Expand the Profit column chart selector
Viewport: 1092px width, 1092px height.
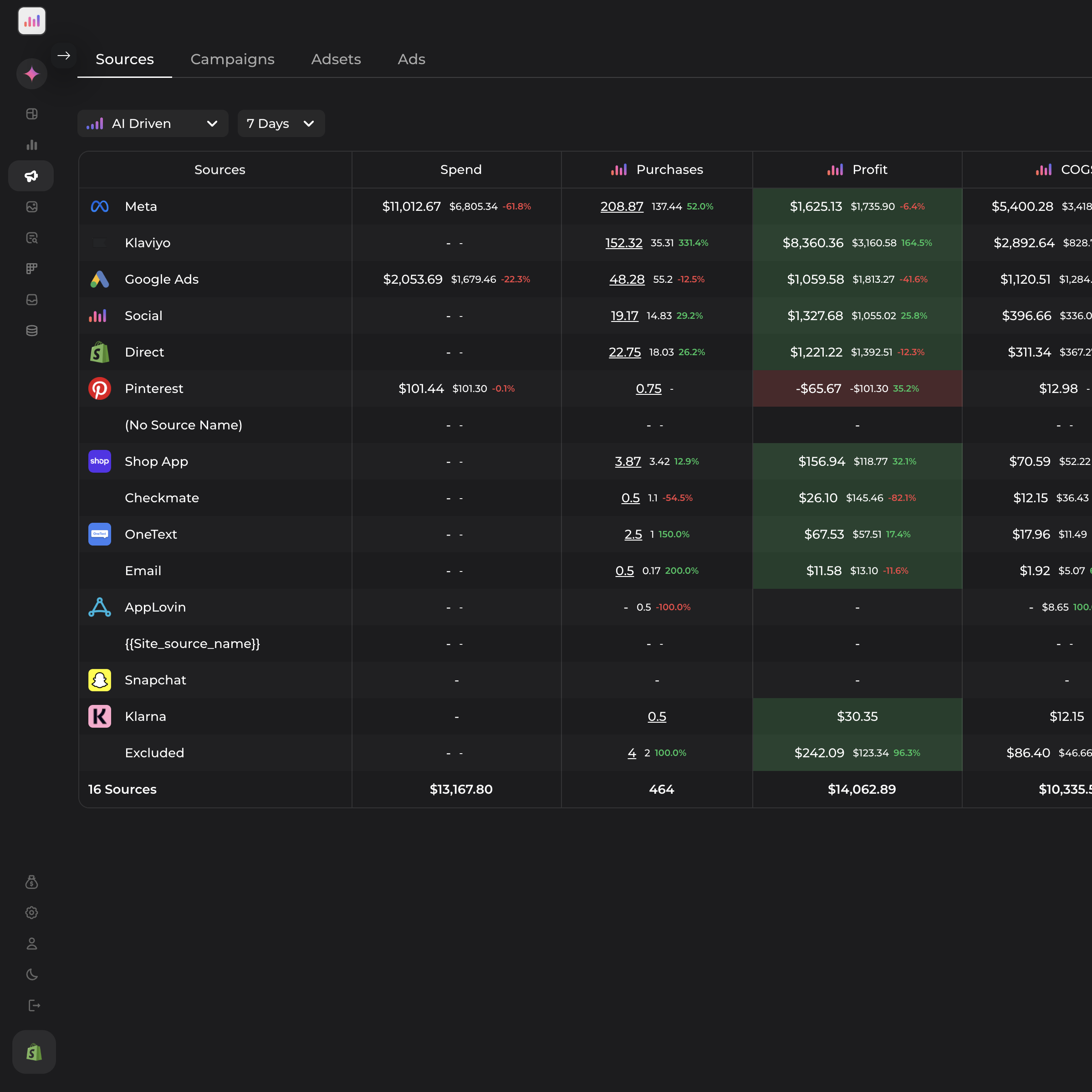coord(835,169)
